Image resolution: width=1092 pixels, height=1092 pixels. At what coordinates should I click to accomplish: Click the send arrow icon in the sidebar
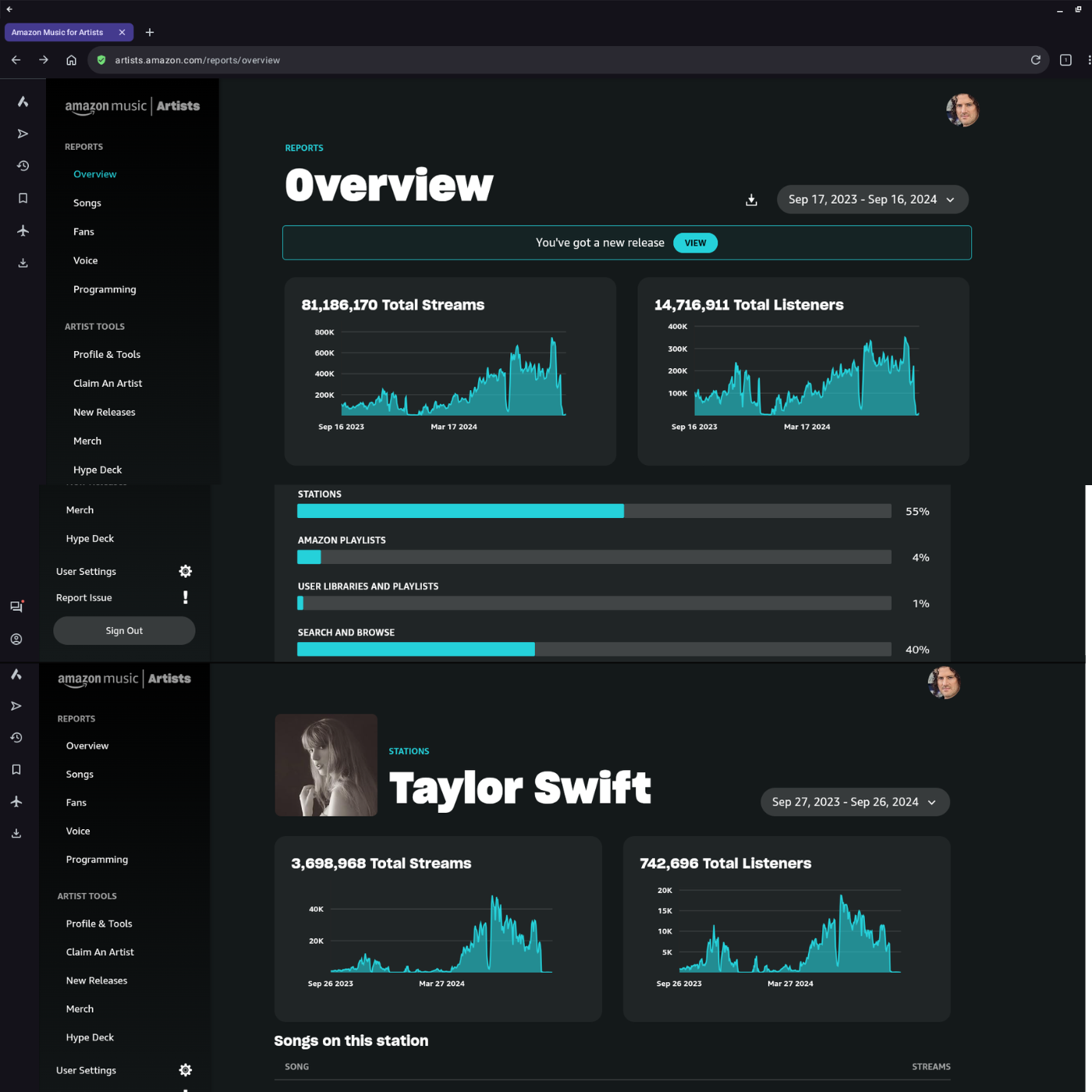pyautogui.click(x=23, y=133)
